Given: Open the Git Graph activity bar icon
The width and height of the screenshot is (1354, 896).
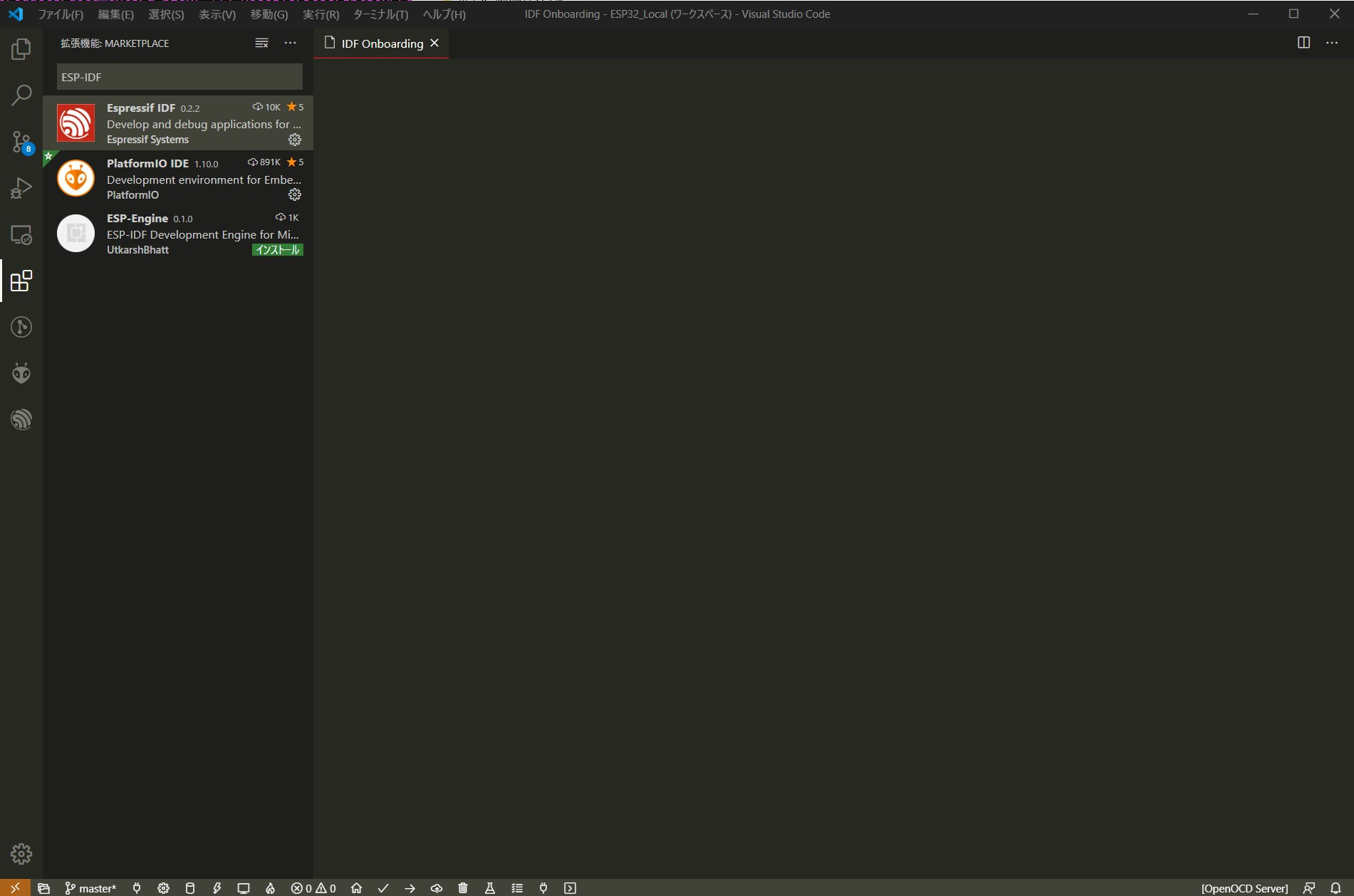Looking at the screenshot, I should [21, 327].
